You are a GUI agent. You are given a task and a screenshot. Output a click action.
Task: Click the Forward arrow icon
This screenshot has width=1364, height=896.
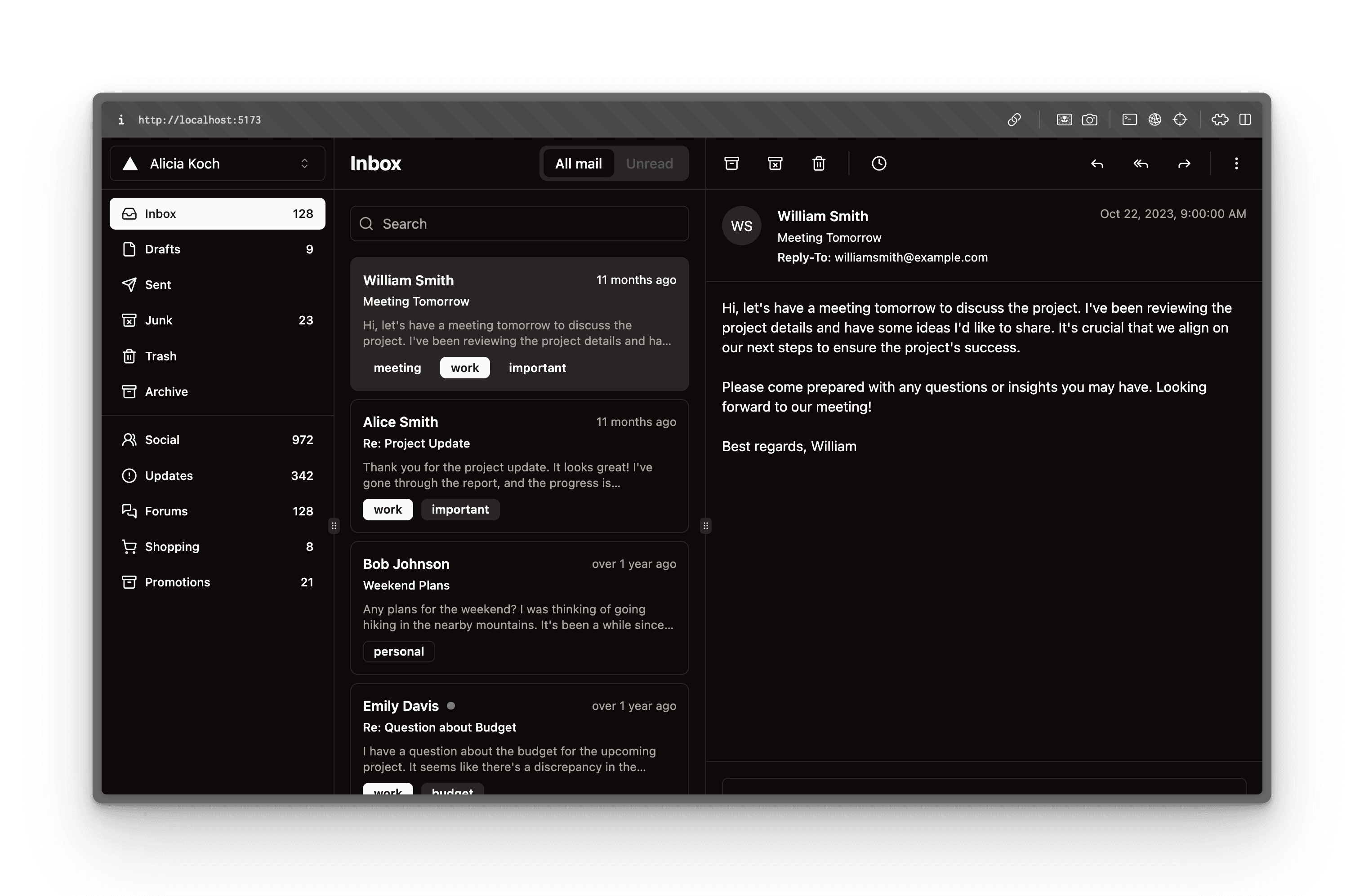tap(1184, 164)
